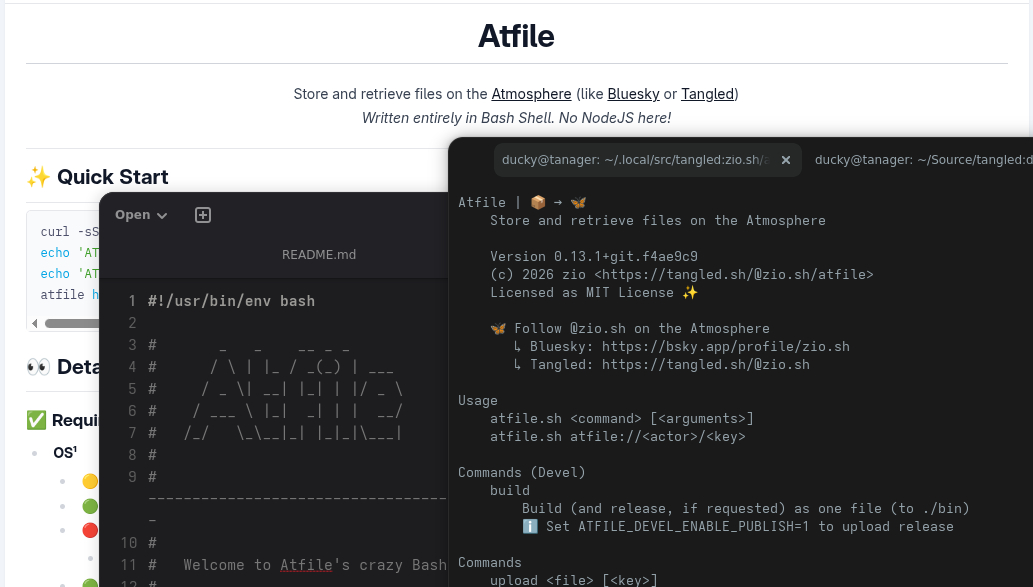Click the info icon before ATFILE_DEVEL_ENABLE_PUBLISH
This screenshot has width=1033, height=587.
point(530,527)
